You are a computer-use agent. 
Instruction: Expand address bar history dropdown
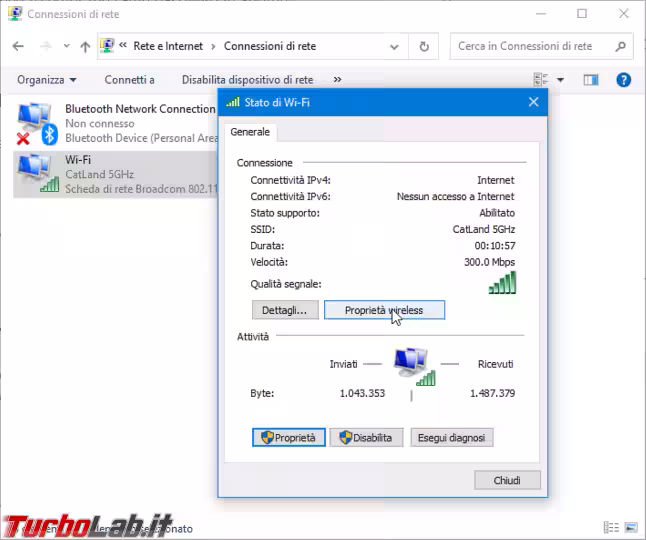[x=394, y=47]
